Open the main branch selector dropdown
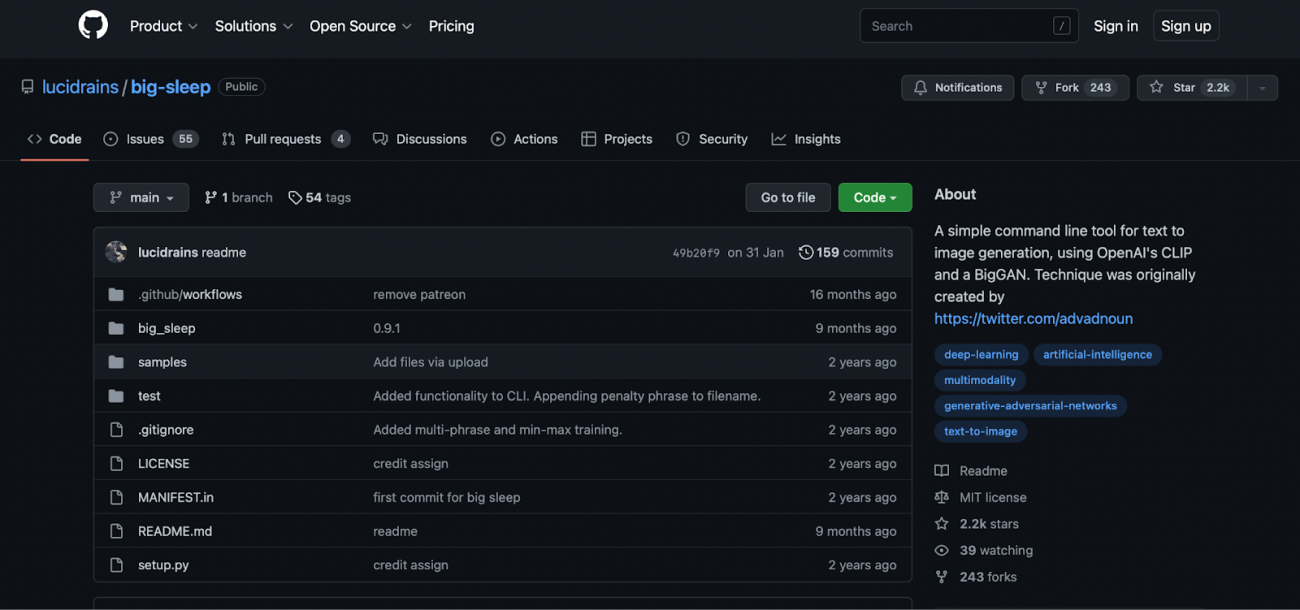Image resolution: width=1300 pixels, height=610 pixels. point(141,198)
